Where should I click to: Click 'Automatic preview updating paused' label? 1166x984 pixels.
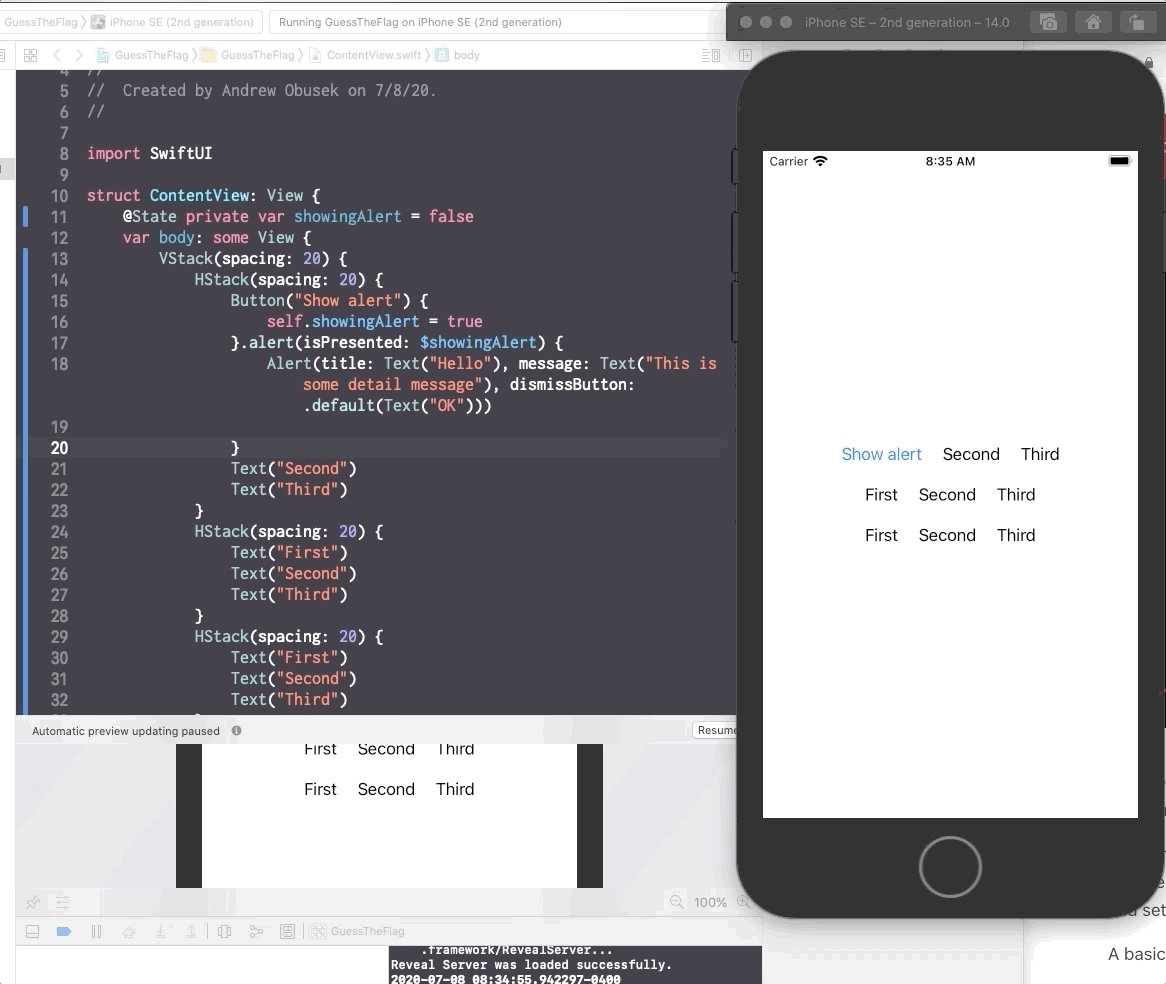(126, 731)
